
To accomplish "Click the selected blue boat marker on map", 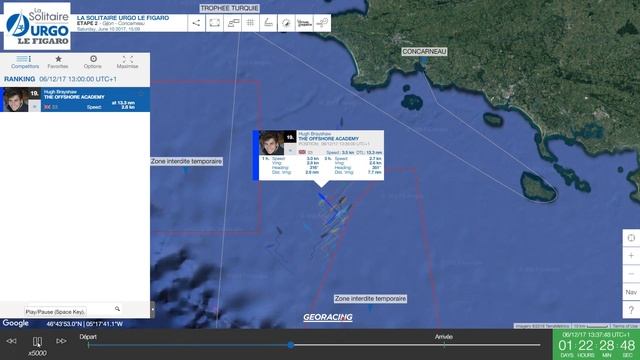I will pyautogui.click(x=322, y=198).
